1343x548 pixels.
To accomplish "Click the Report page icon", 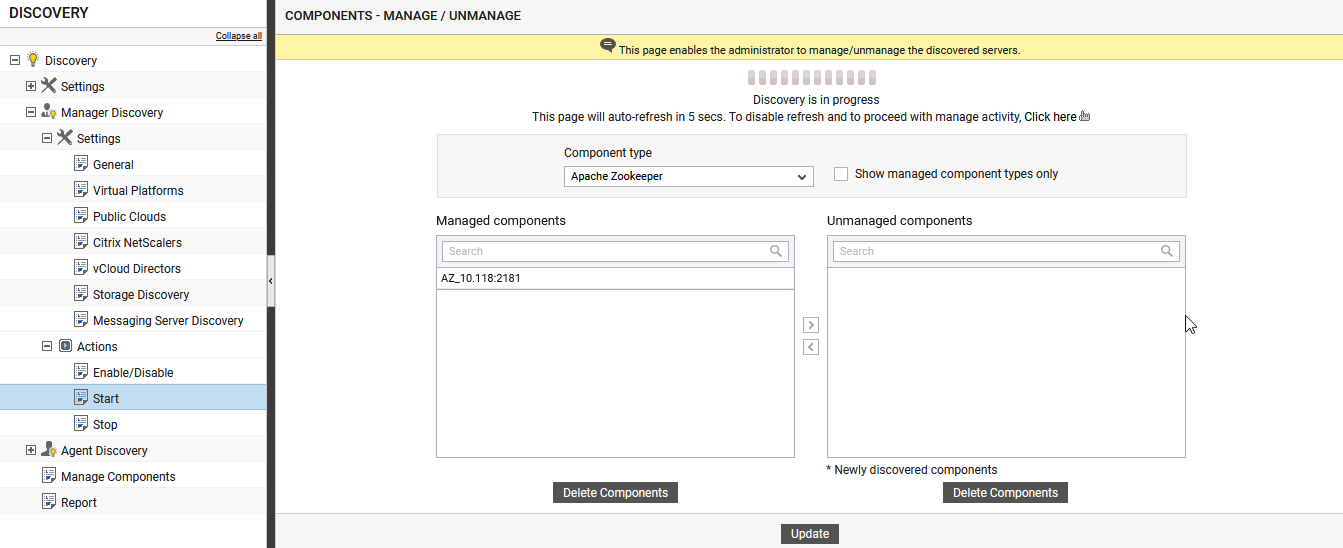I will pos(49,502).
